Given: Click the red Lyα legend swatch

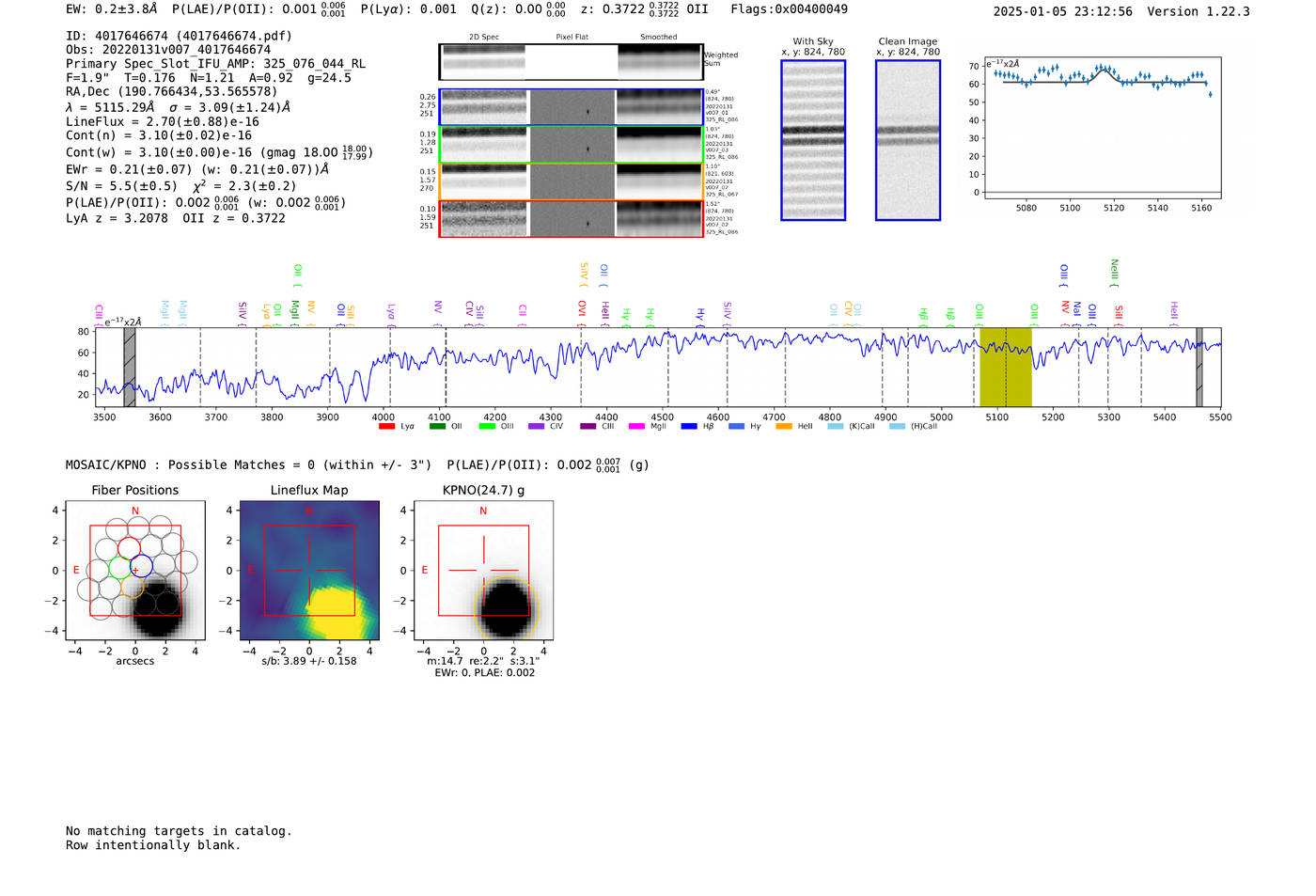Looking at the screenshot, I should 386,427.
